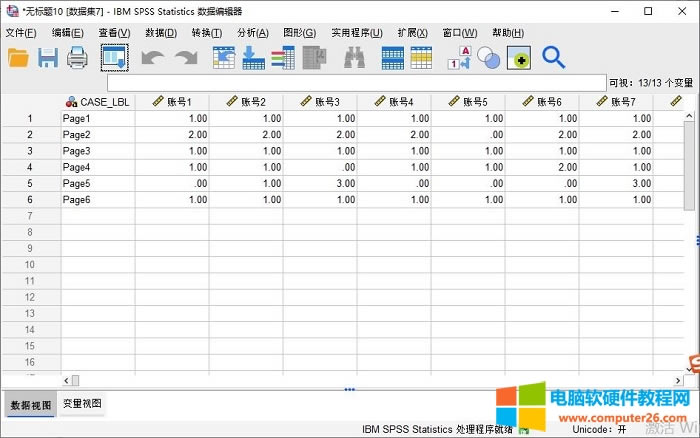The width and height of the screenshot is (700, 438).
Task: Click the Print icon in toolbar
Action: (78, 58)
